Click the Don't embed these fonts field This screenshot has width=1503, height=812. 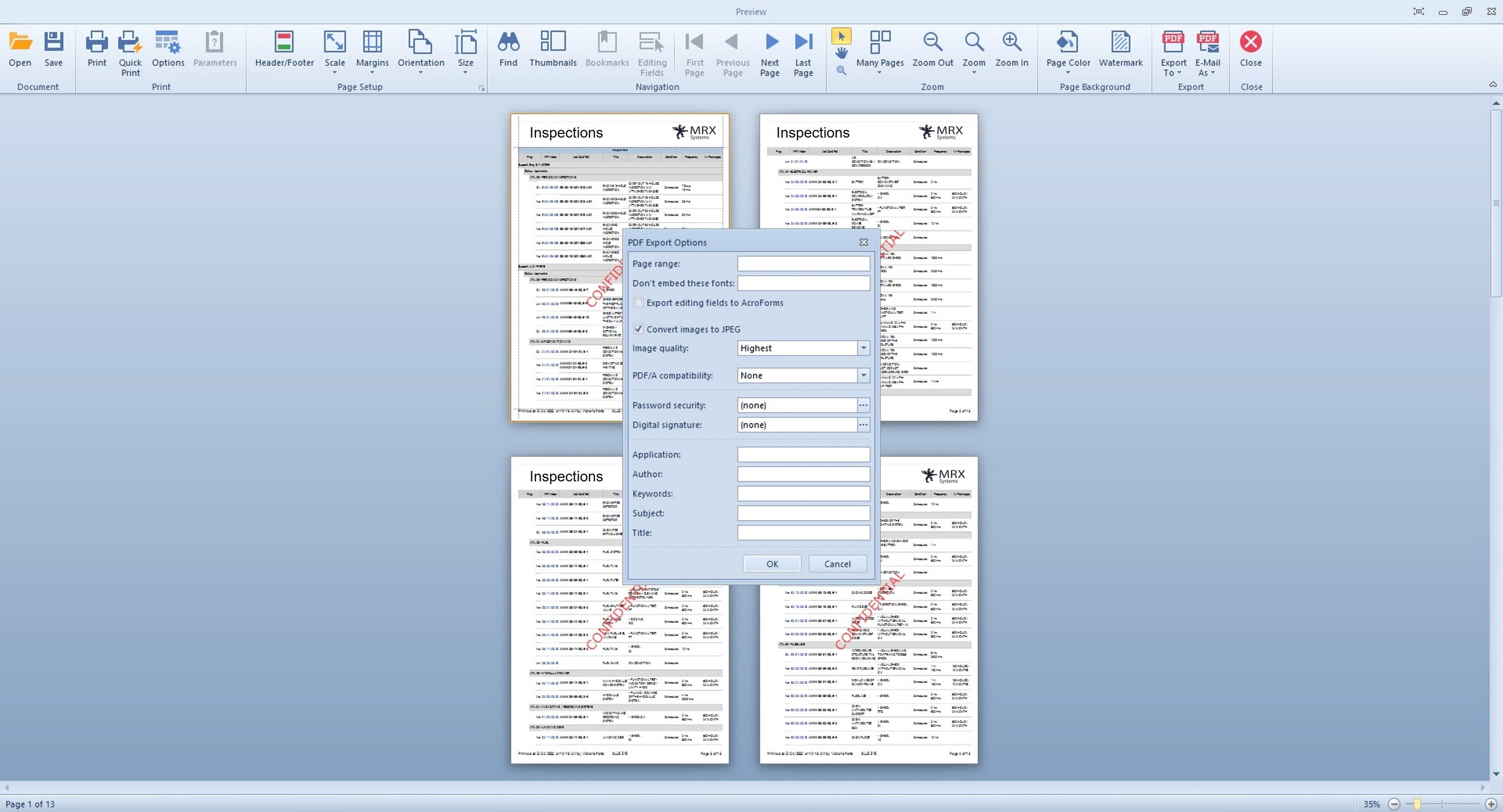coord(803,283)
